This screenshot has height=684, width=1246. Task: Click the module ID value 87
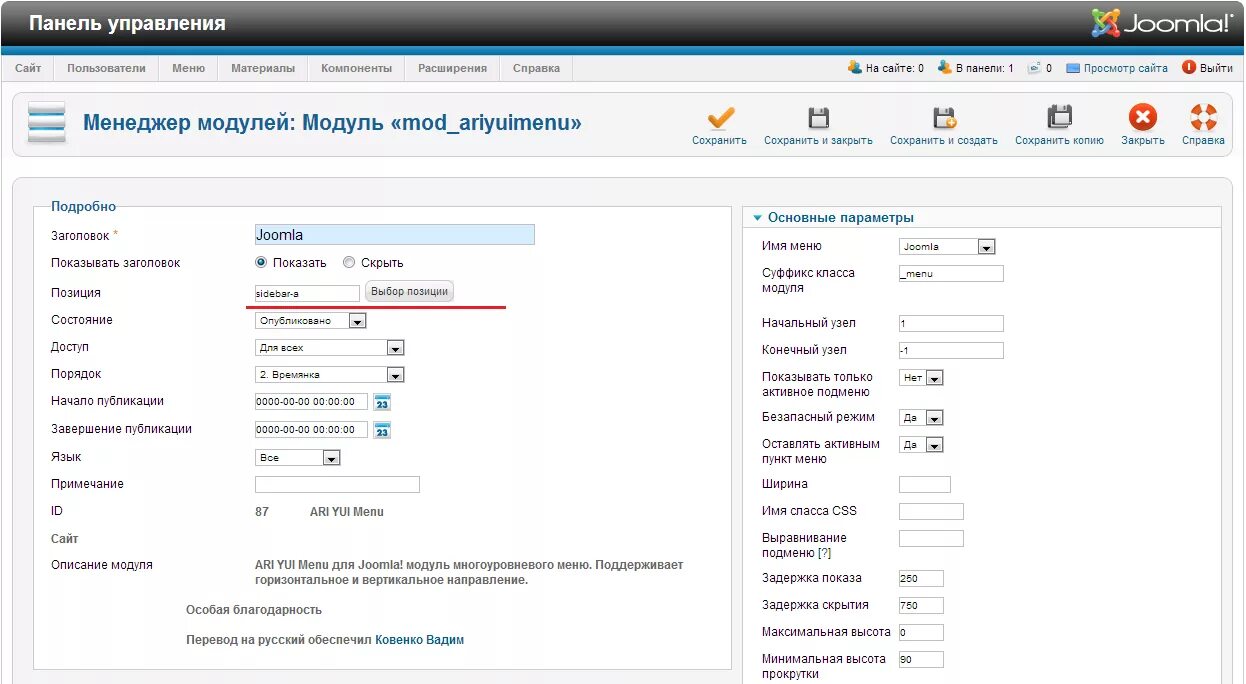point(262,512)
